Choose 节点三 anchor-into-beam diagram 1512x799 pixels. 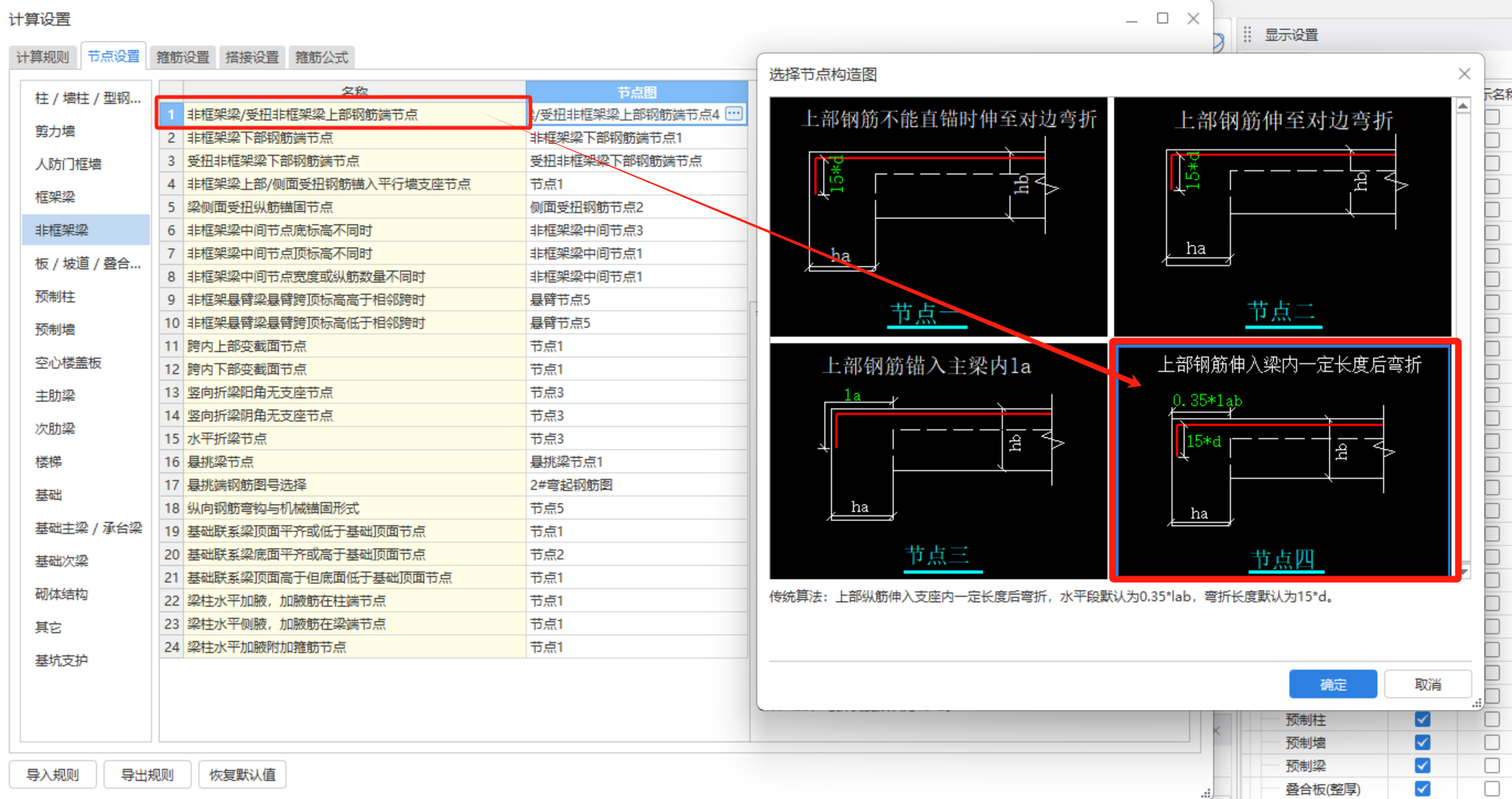pyautogui.click(x=938, y=461)
